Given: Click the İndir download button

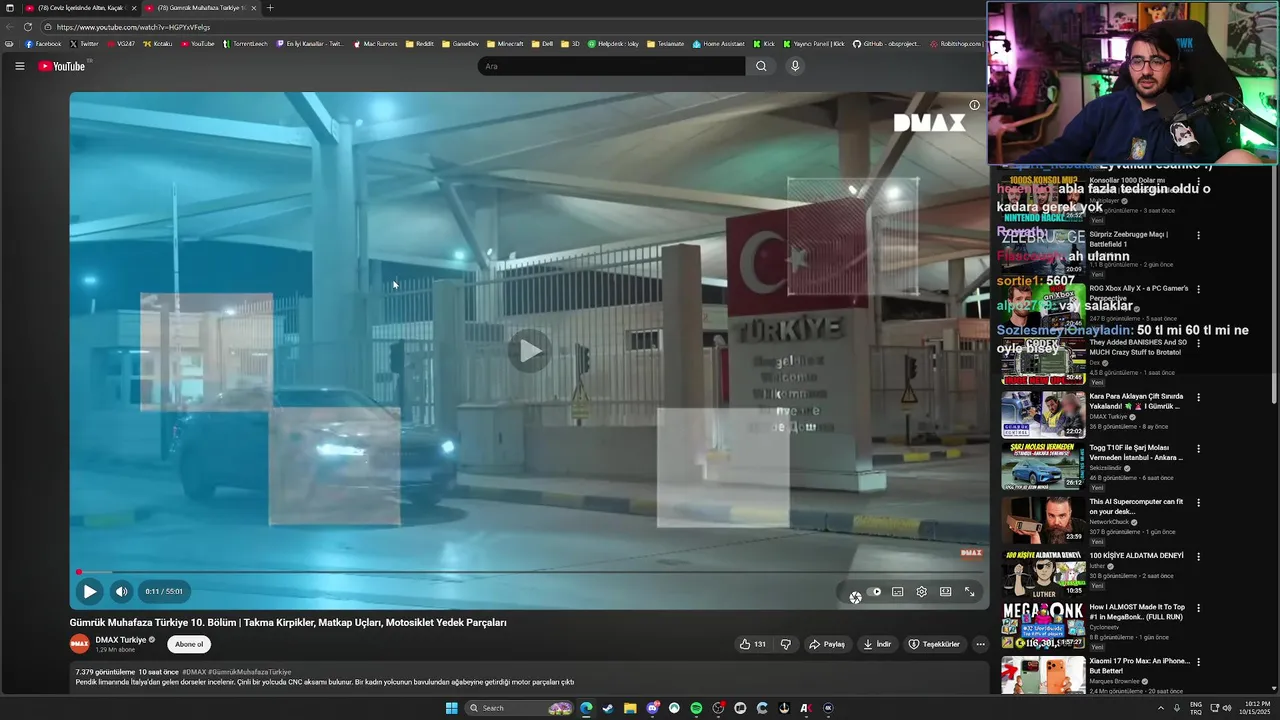Looking at the screenshot, I should (877, 644).
